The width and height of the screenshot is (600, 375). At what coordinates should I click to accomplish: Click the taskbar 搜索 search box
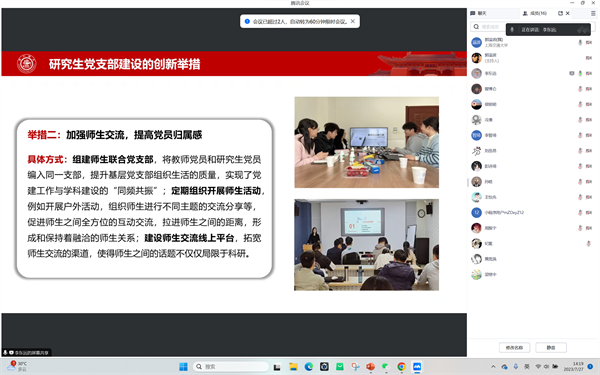(231, 367)
